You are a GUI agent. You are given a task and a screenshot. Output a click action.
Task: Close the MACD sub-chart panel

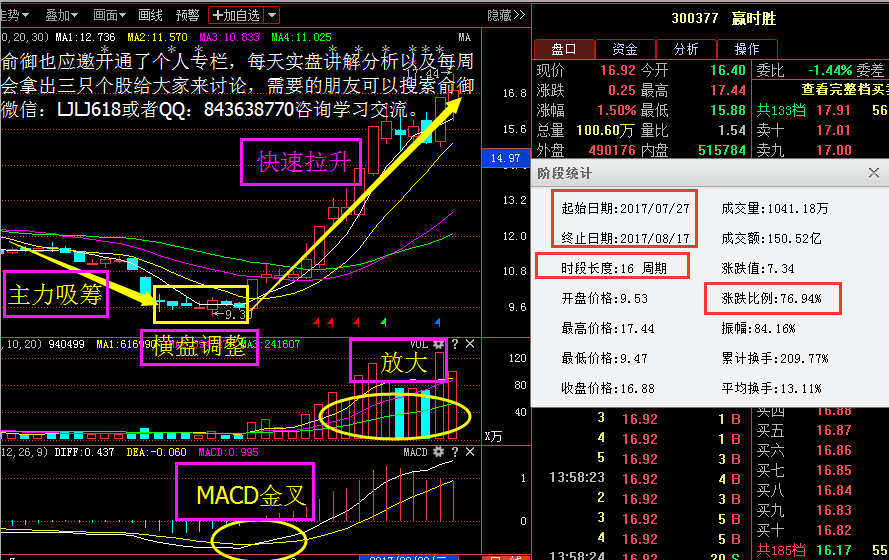point(470,453)
